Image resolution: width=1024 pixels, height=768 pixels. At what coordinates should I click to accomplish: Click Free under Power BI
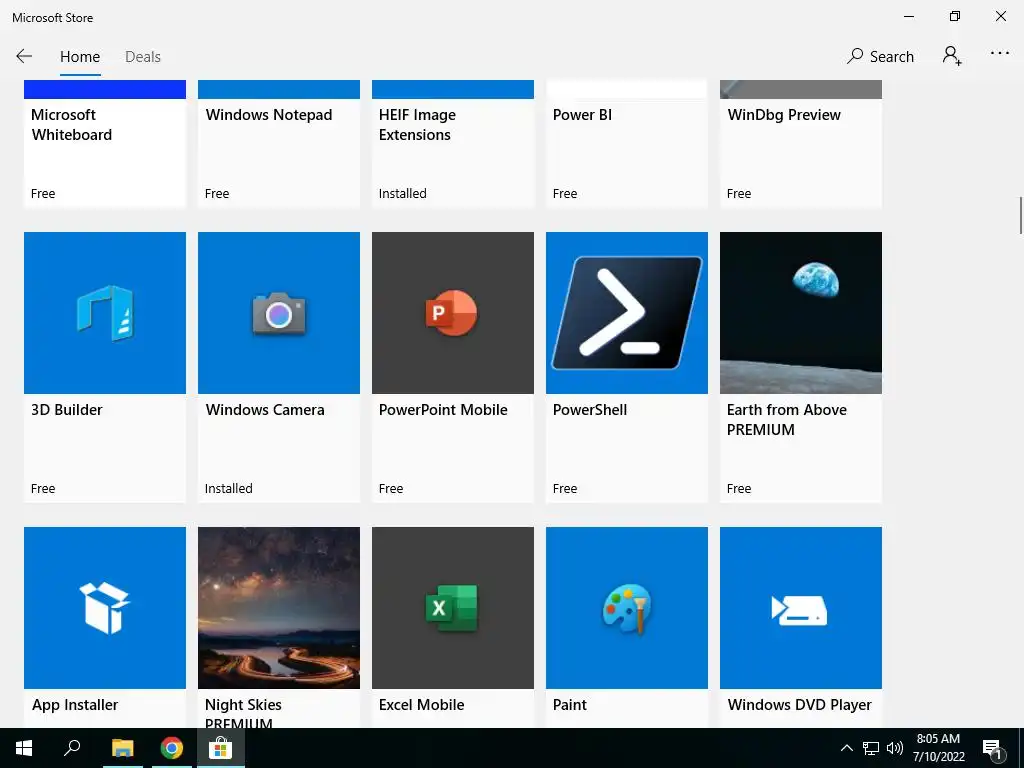tap(565, 193)
